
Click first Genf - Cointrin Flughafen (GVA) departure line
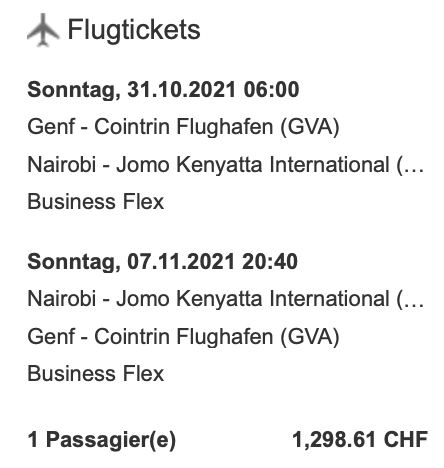pyautogui.click(x=183, y=127)
